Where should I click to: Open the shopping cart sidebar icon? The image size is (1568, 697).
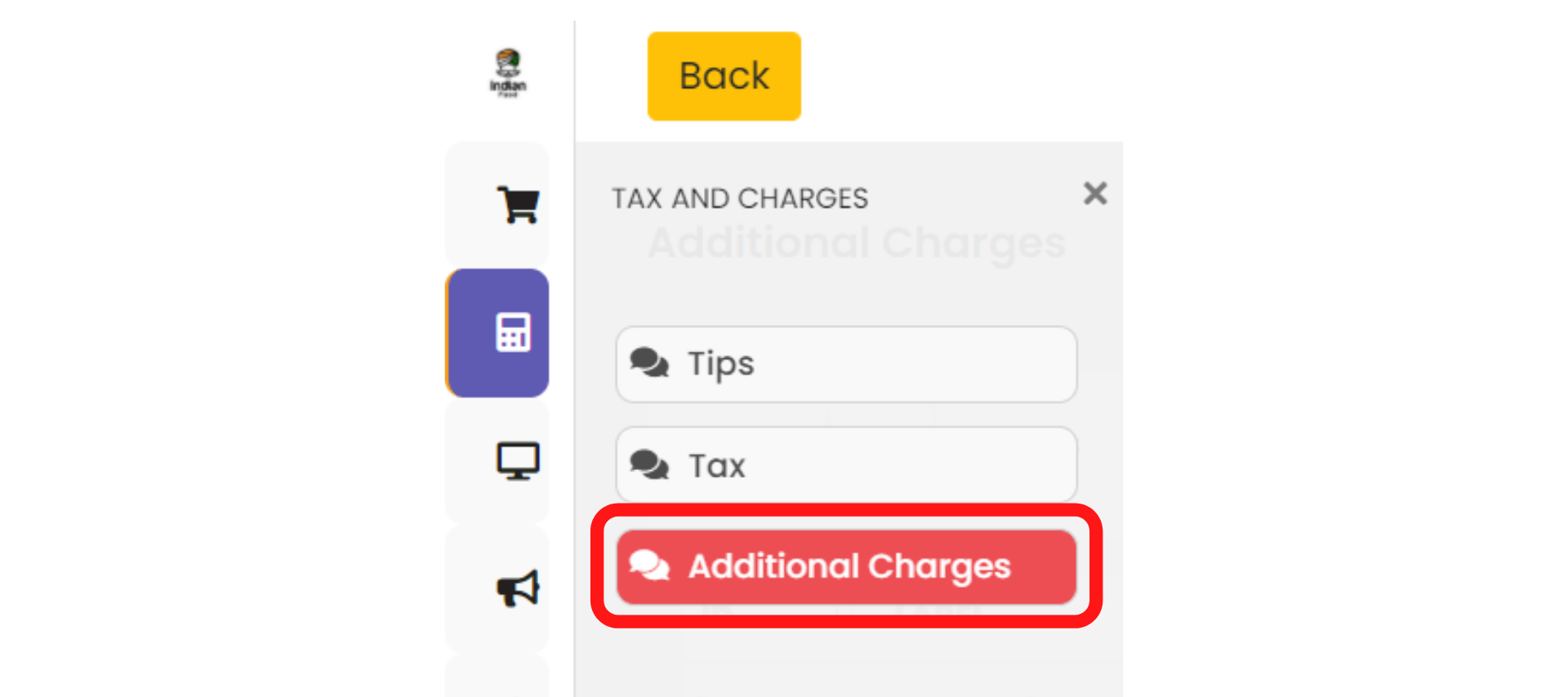click(x=518, y=204)
